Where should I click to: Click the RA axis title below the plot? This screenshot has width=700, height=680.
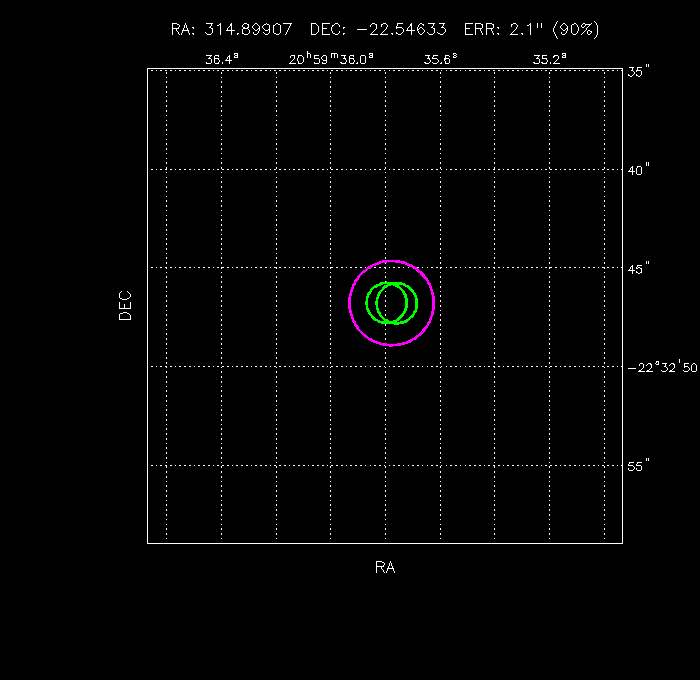pyautogui.click(x=385, y=568)
